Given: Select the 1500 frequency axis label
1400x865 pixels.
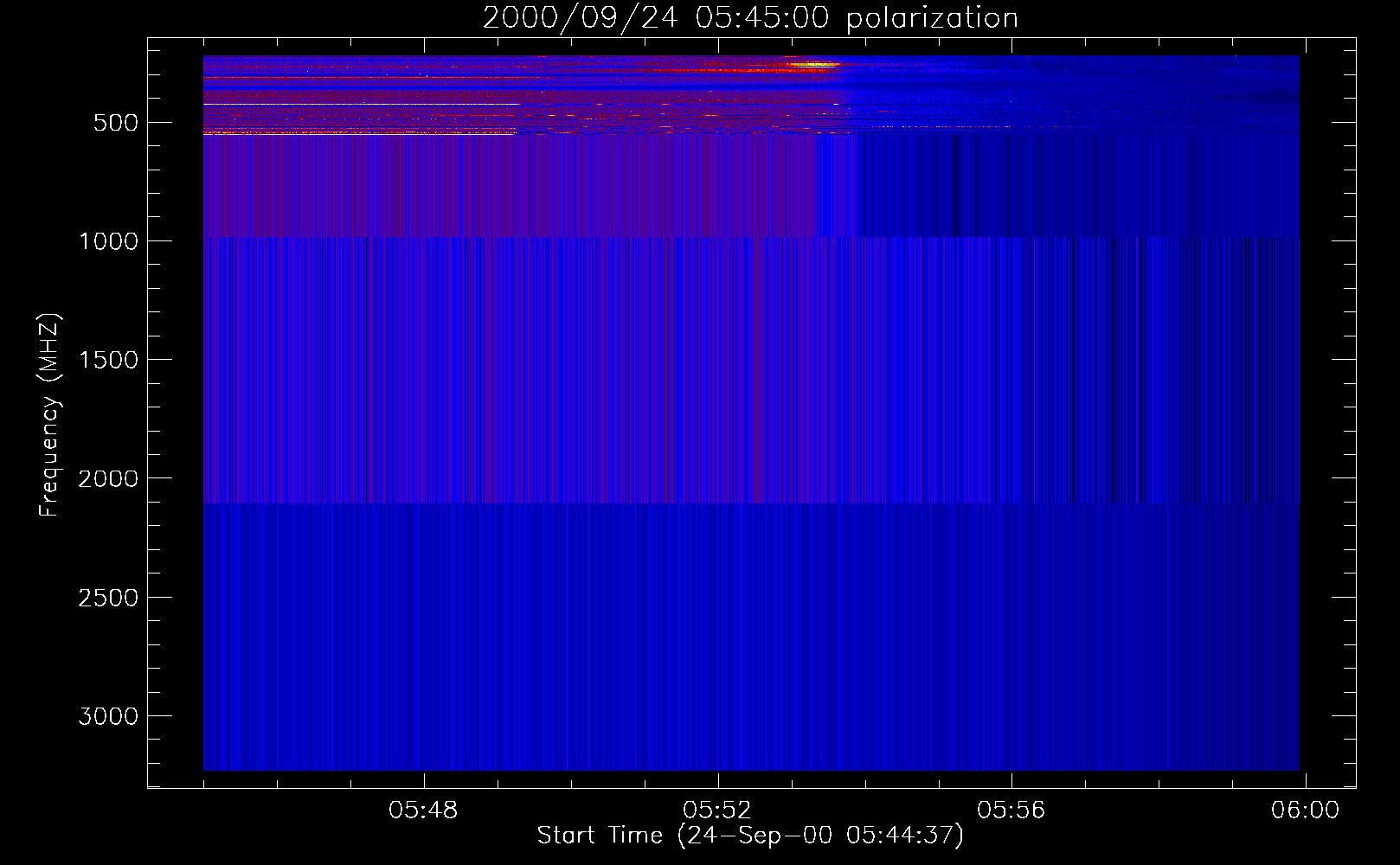Looking at the screenshot, I should pos(108,360).
